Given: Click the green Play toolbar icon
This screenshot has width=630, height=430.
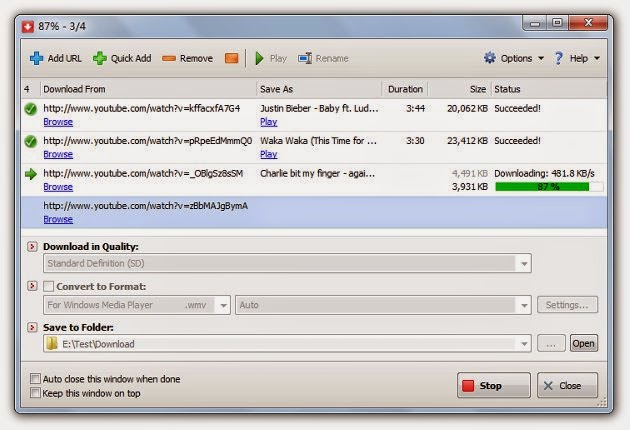Looking at the screenshot, I should coord(260,59).
